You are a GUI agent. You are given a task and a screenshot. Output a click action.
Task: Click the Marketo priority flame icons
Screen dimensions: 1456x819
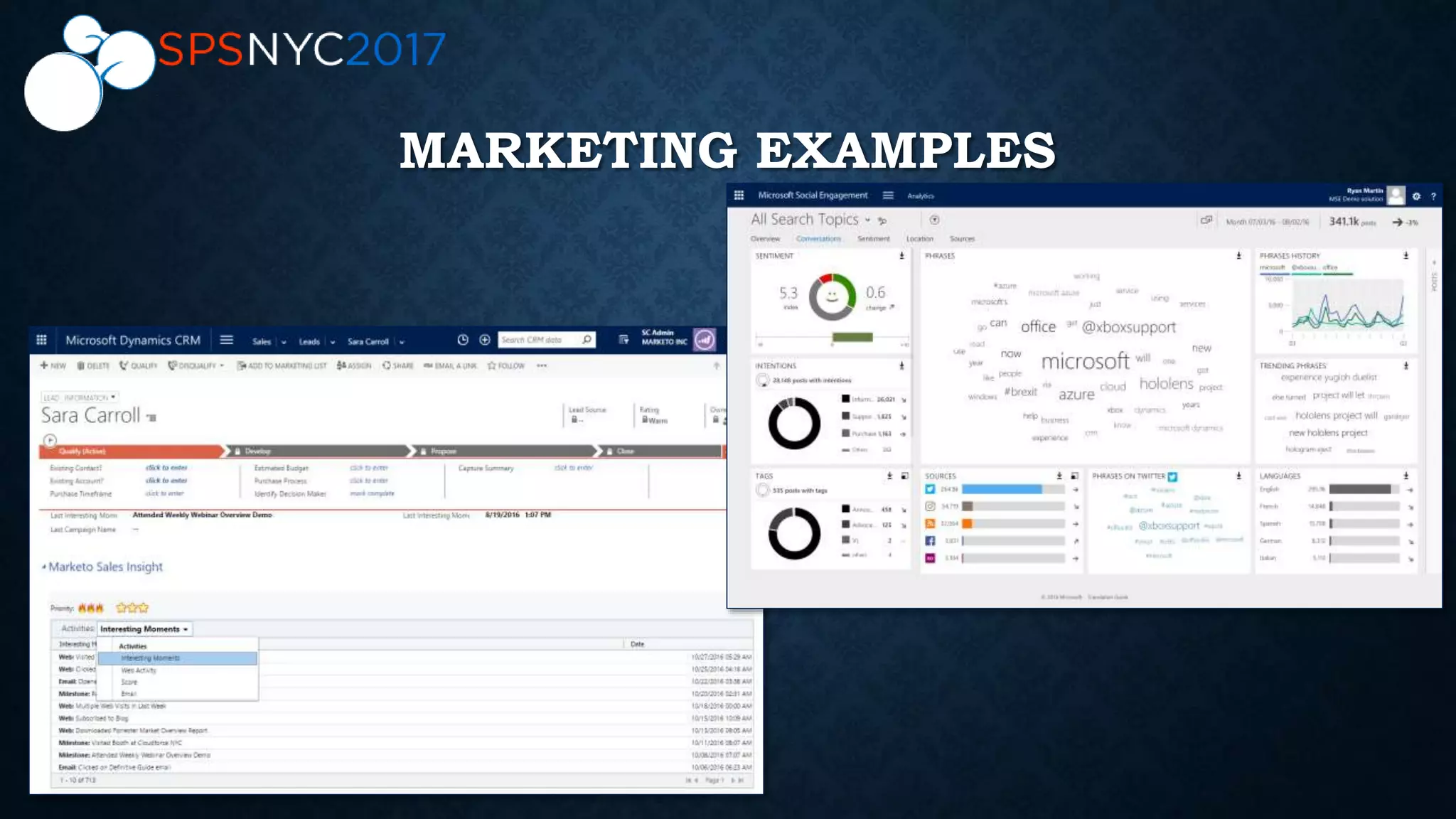[x=90, y=608]
